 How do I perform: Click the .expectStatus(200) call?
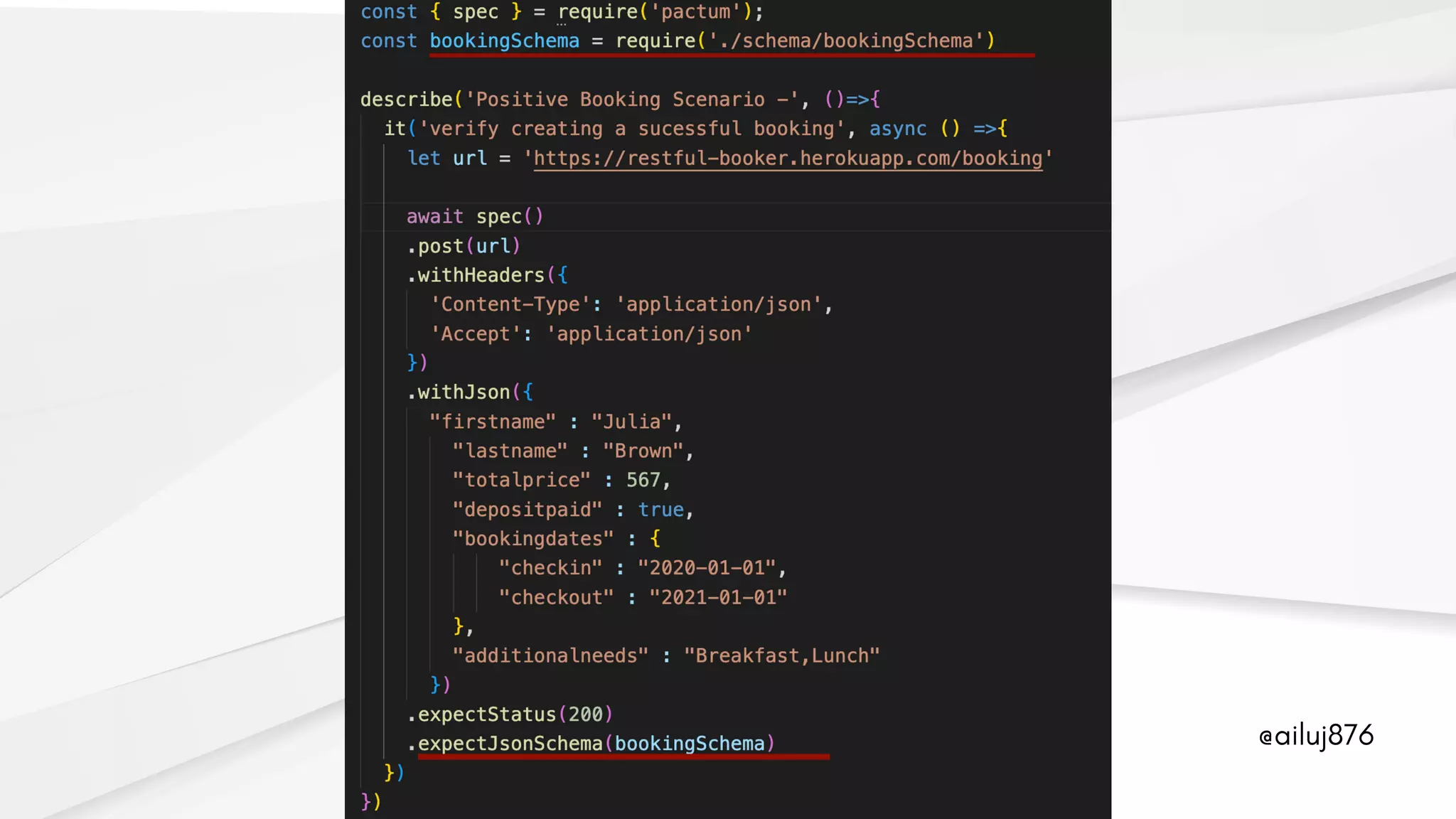(510, 714)
